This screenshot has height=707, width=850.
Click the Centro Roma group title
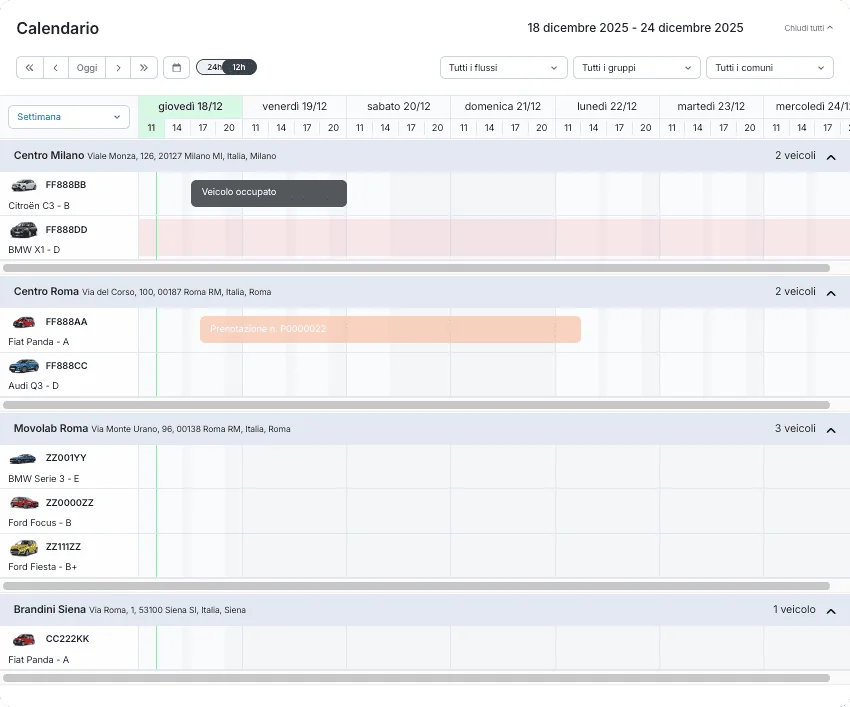(x=46, y=292)
